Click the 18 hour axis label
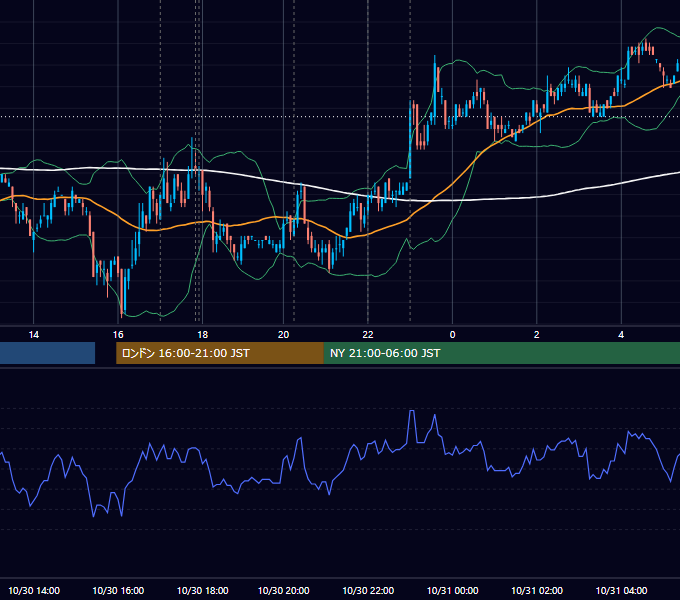680x600 pixels. 203,335
